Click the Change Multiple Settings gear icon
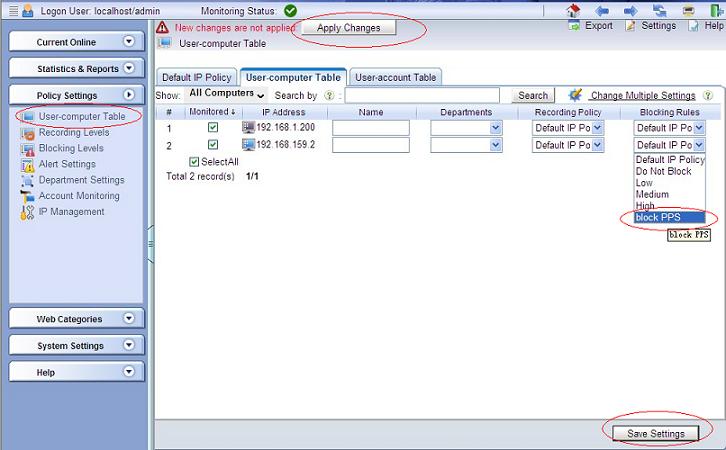This screenshot has width=726, height=450. pos(575,95)
